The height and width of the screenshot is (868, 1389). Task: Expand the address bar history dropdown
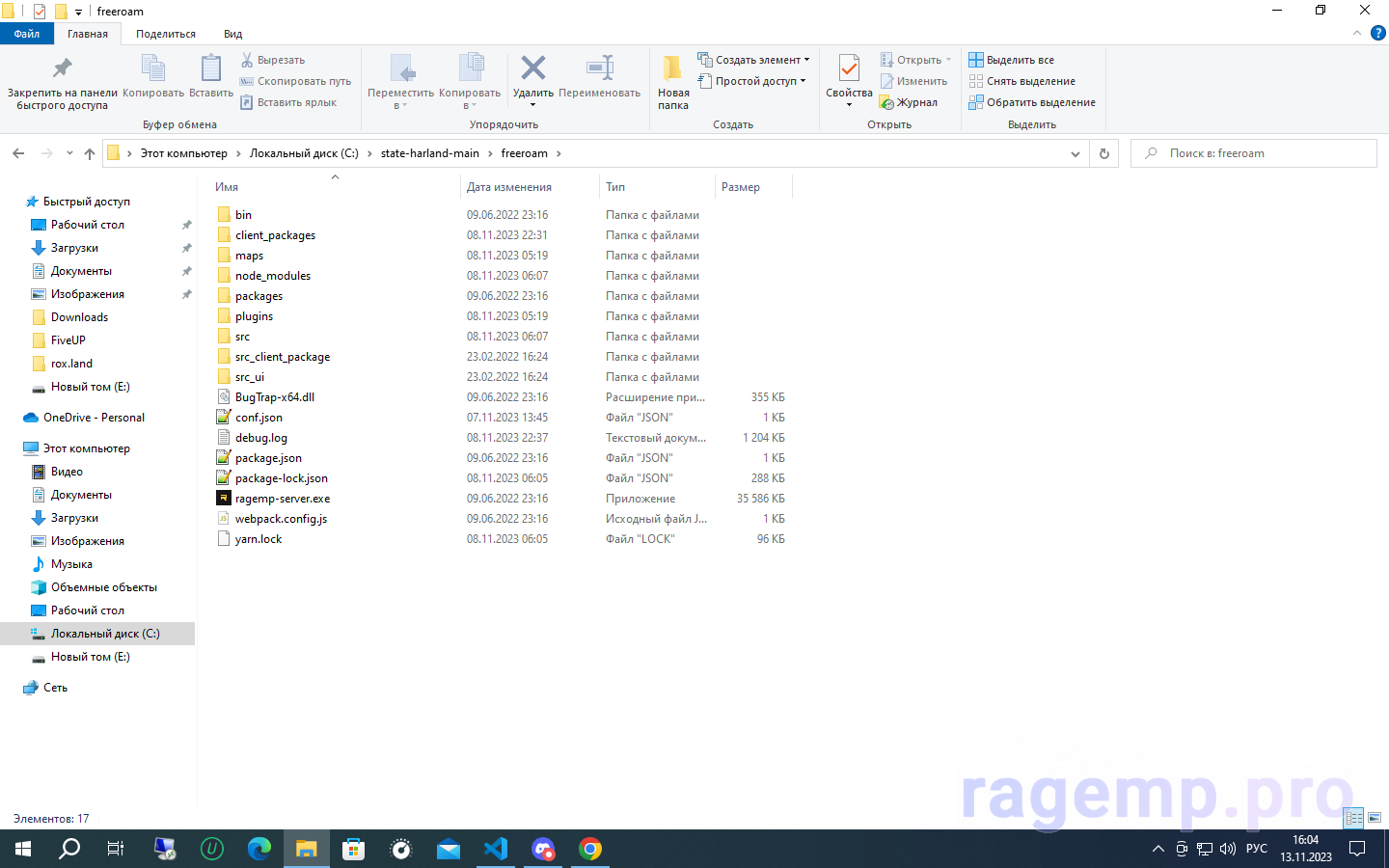1076,153
